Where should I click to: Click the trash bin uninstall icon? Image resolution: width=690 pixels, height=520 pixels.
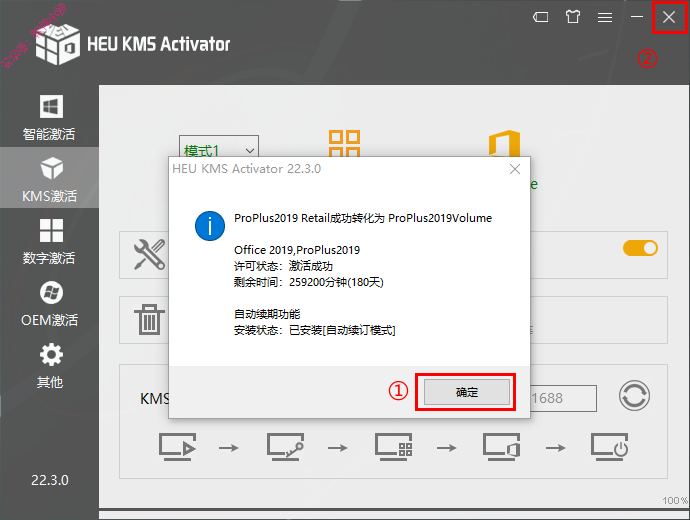pyautogui.click(x=149, y=319)
